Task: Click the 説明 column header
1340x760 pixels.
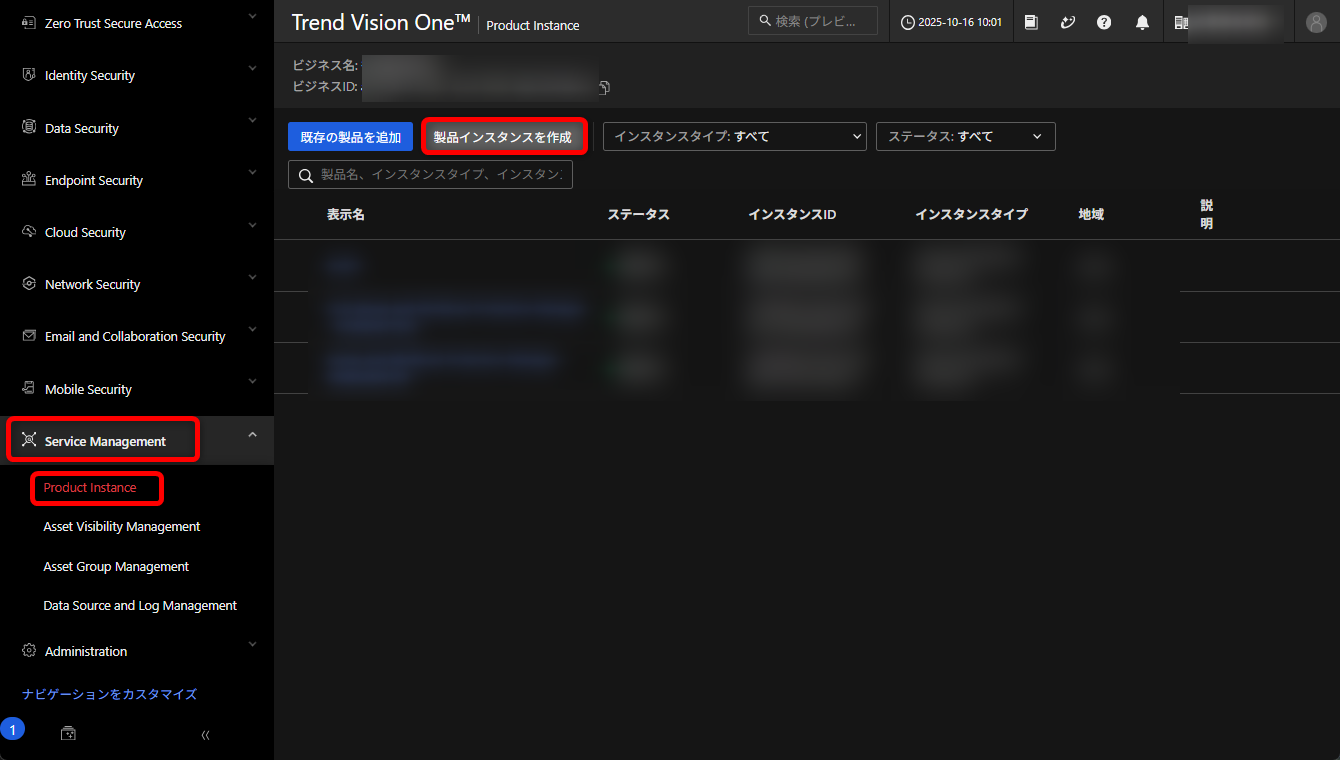Action: pyautogui.click(x=1207, y=214)
